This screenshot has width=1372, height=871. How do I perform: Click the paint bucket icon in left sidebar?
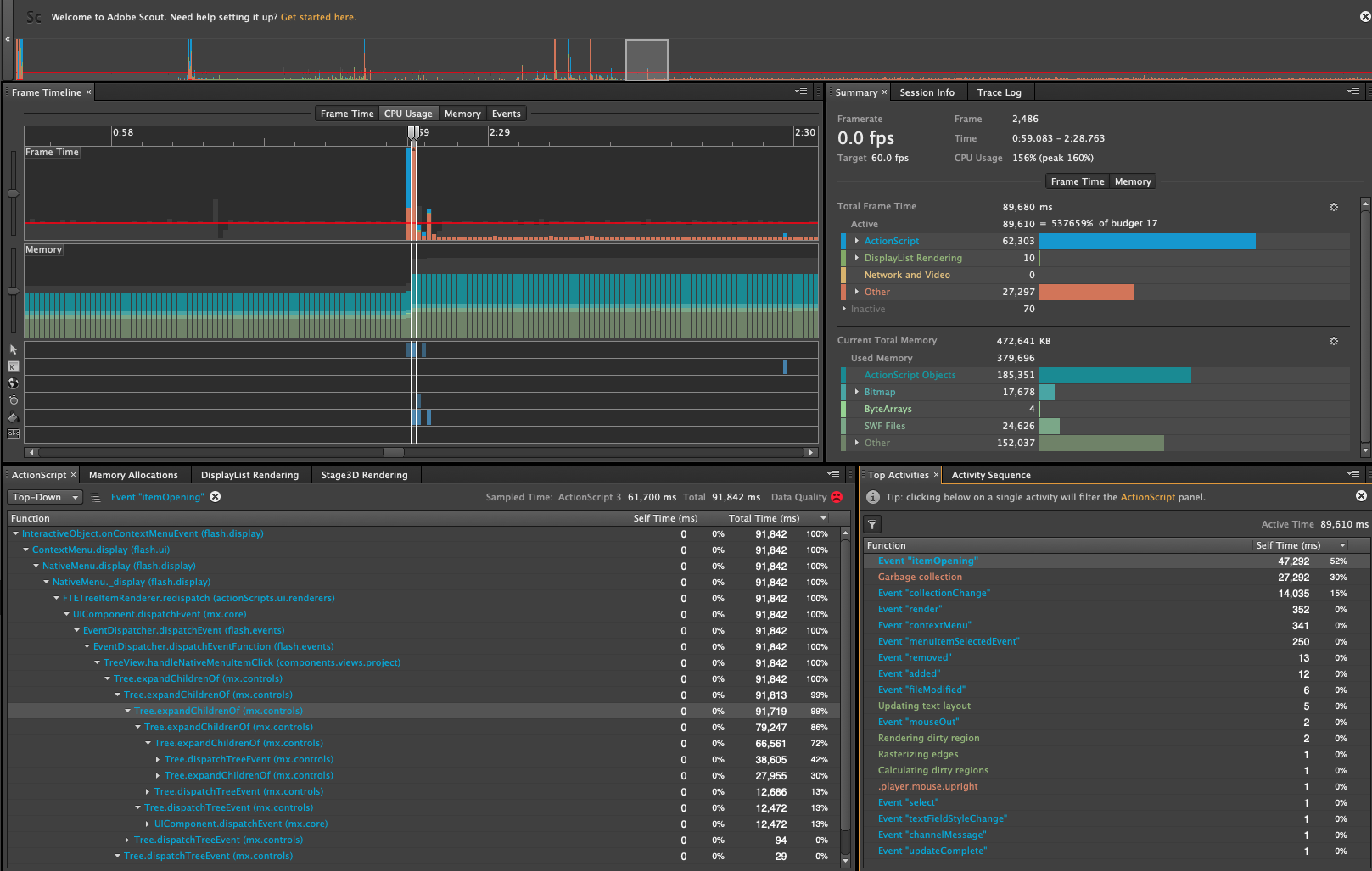click(13, 417)
